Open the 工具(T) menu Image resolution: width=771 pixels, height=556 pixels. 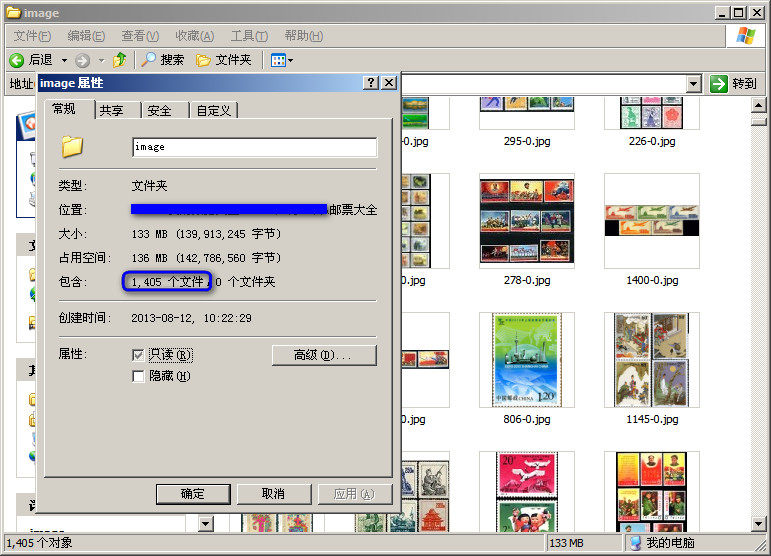pos(249,36)
